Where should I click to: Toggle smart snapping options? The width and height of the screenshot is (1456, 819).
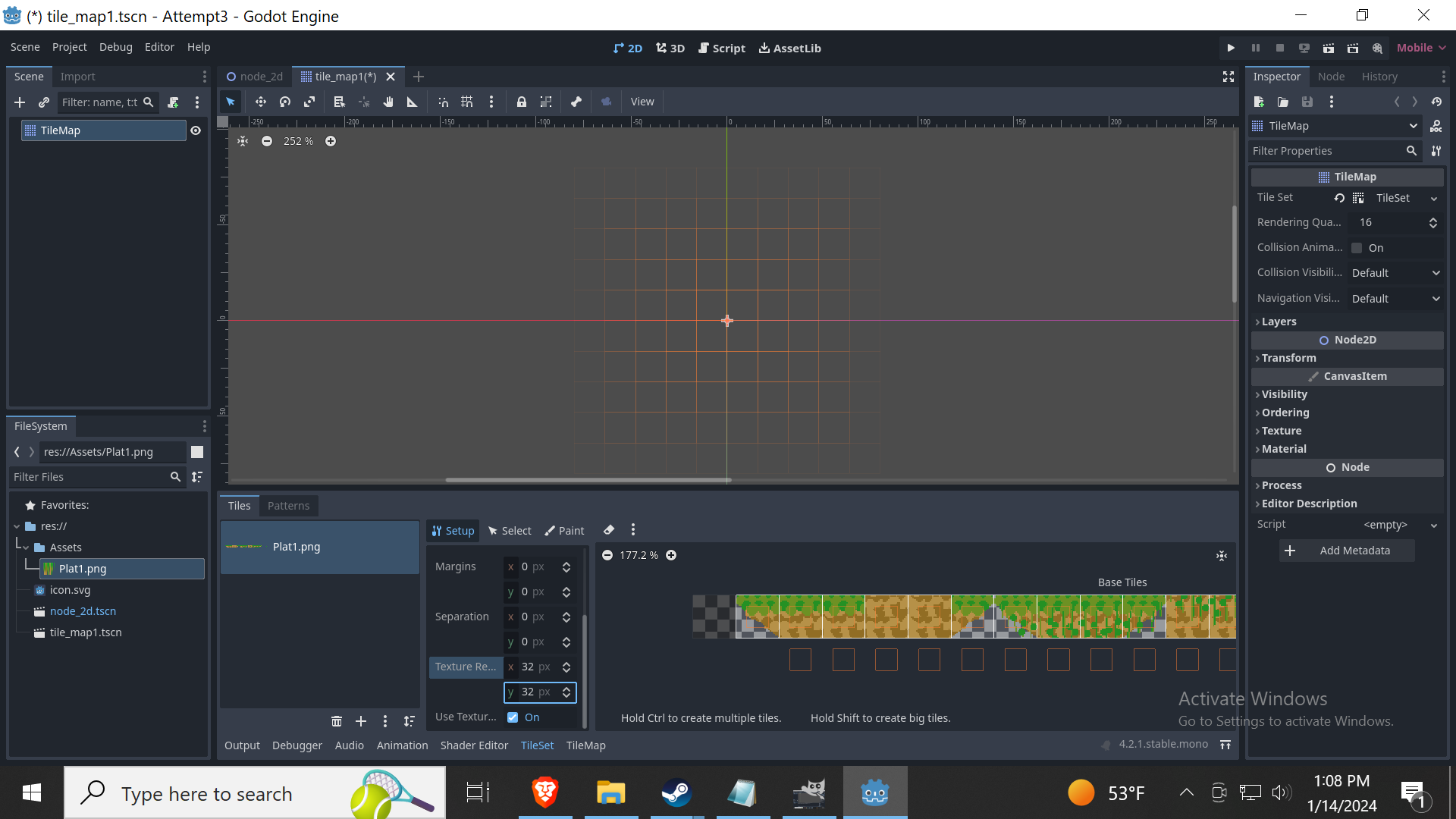[x=443, y=102]
